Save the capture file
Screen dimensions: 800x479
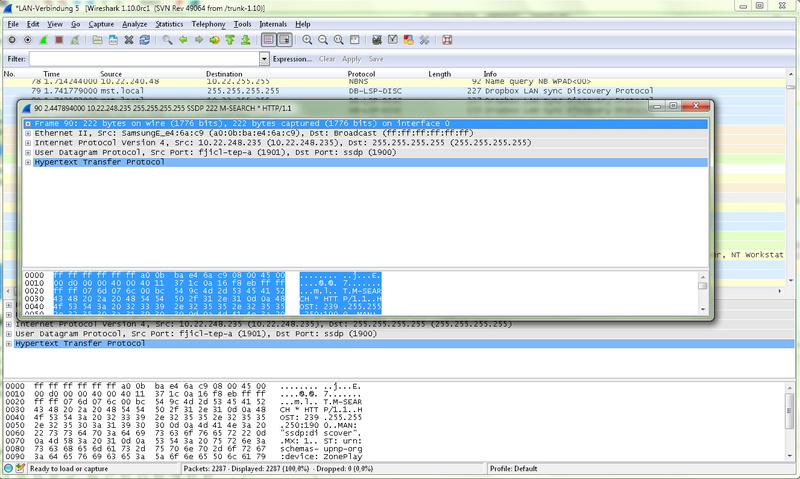(x=113, y=40)
